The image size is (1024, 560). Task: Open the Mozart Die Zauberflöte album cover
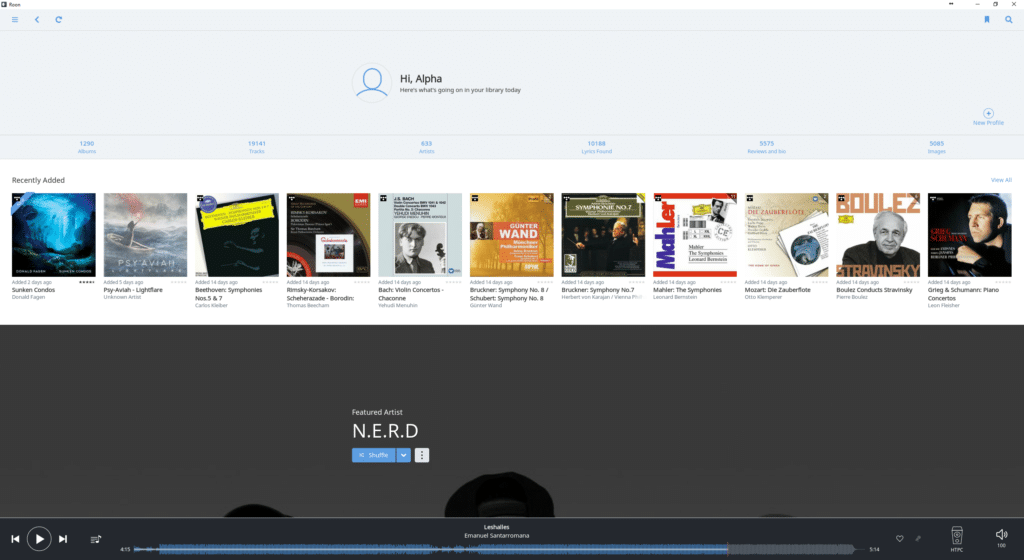(786, 235)
